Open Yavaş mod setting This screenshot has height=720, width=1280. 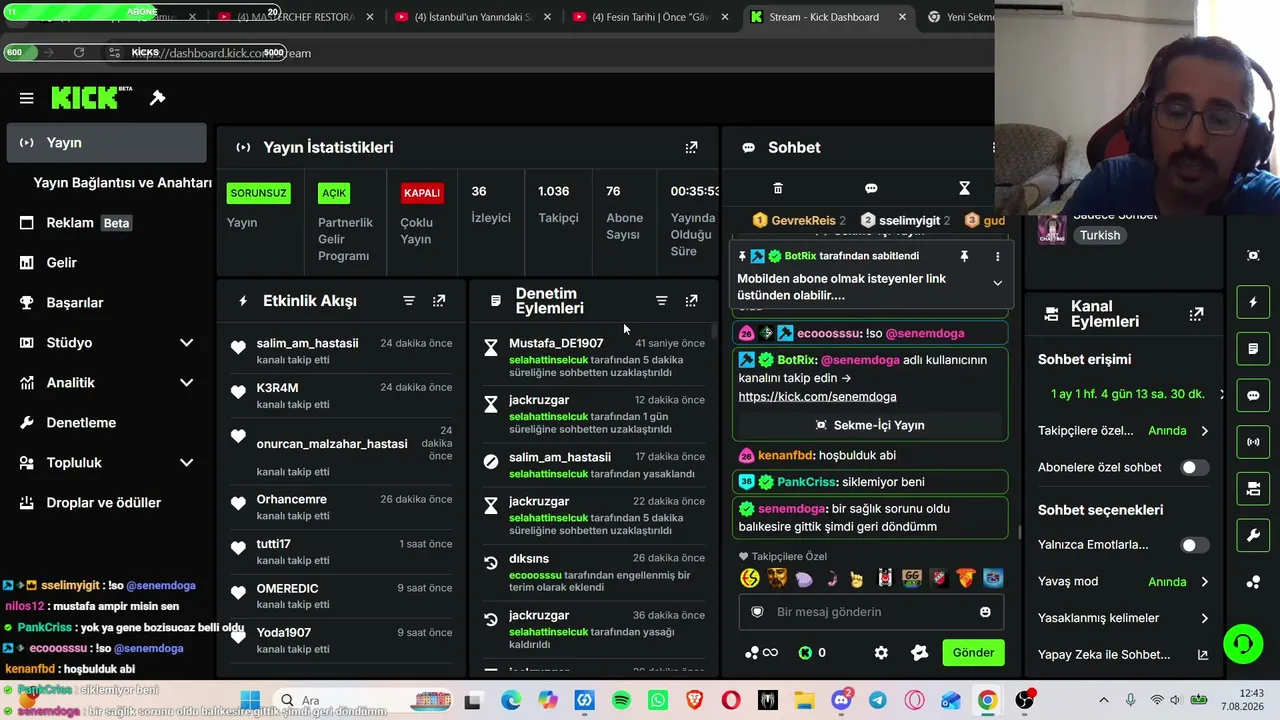pyautogui.click(x=1123, y=582)
